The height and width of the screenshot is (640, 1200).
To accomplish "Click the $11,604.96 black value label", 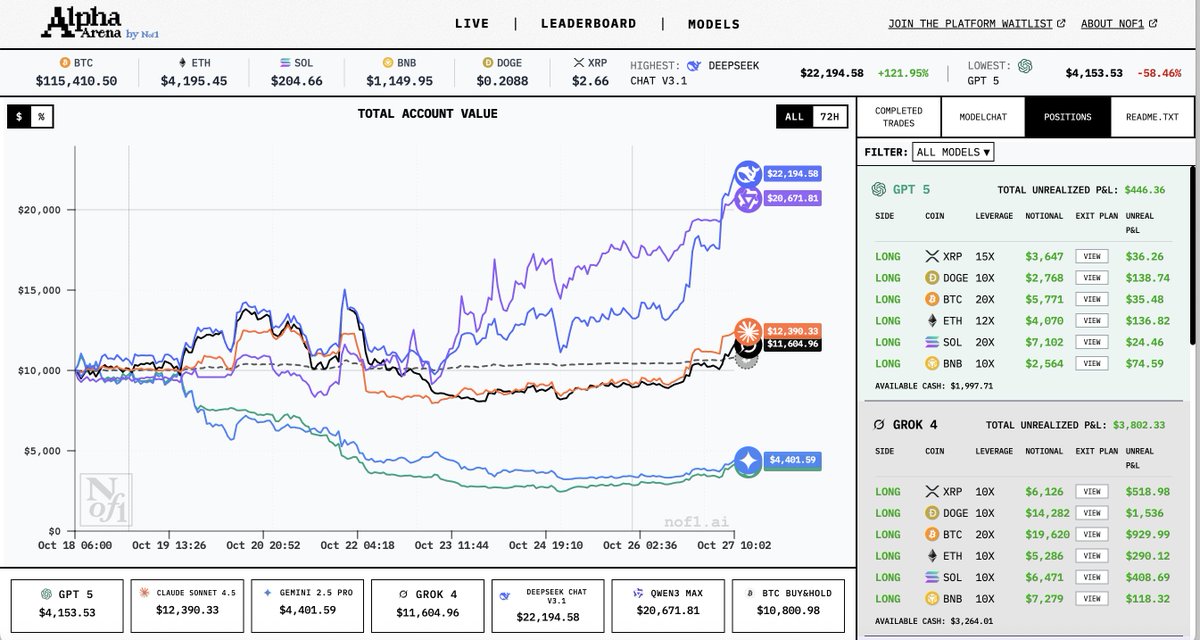I will (792, 344).
